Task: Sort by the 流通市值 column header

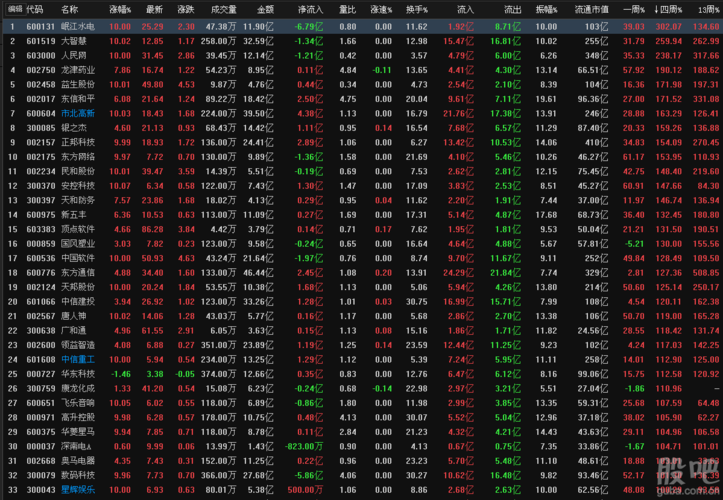Action: [592, 9]
